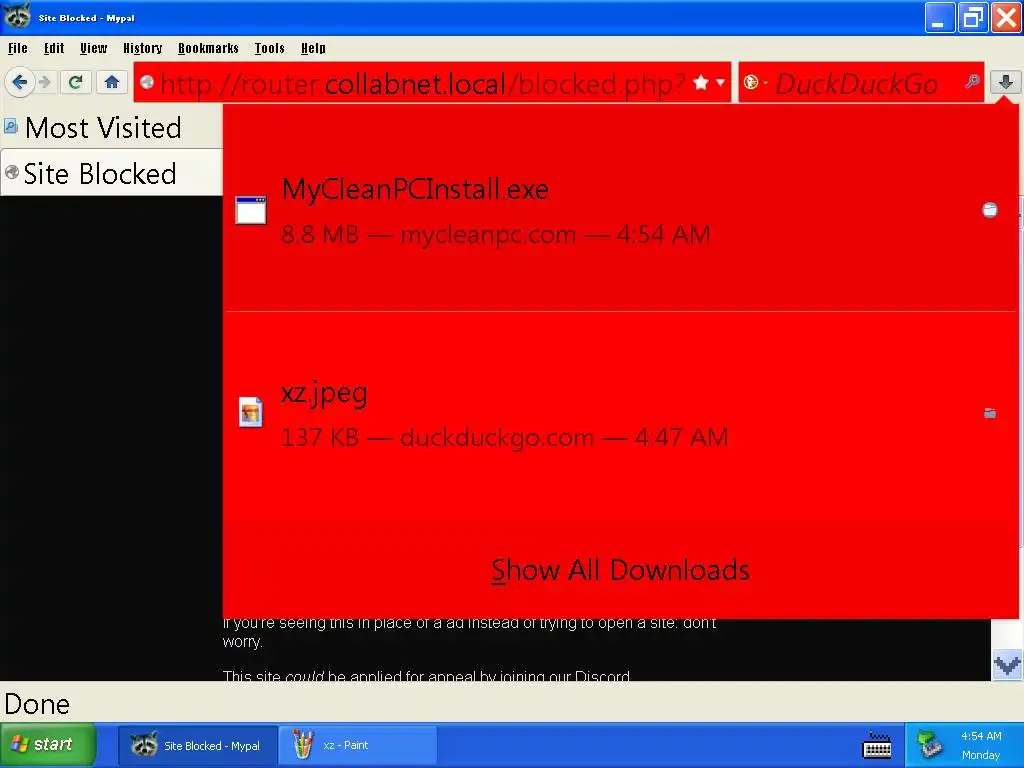Click the xz.jpeg image file icon
Viewport: 1024px width, 768px height.
(x=251, y=412)
